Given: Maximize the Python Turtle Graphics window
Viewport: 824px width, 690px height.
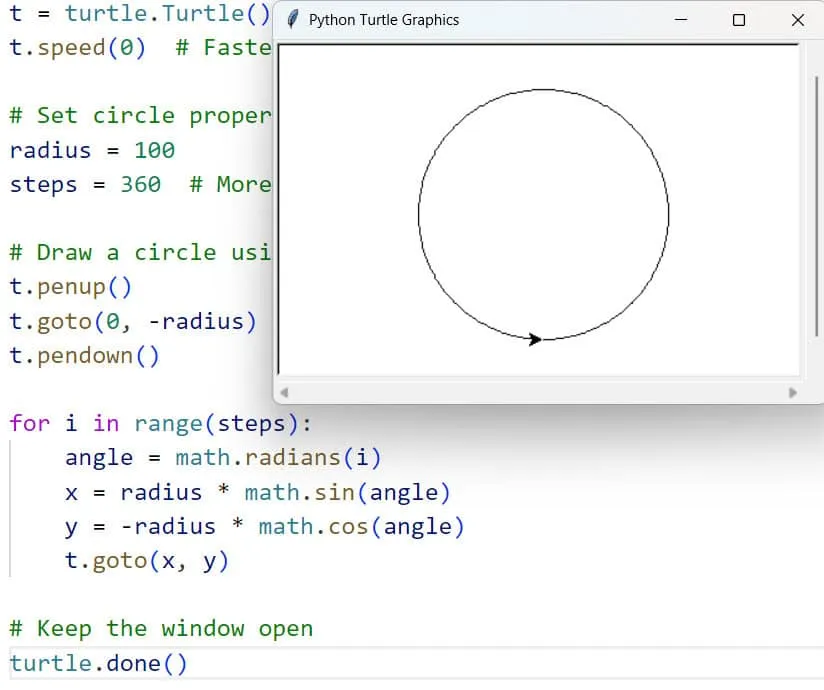Looking at the screenshot, I should 739,20.
